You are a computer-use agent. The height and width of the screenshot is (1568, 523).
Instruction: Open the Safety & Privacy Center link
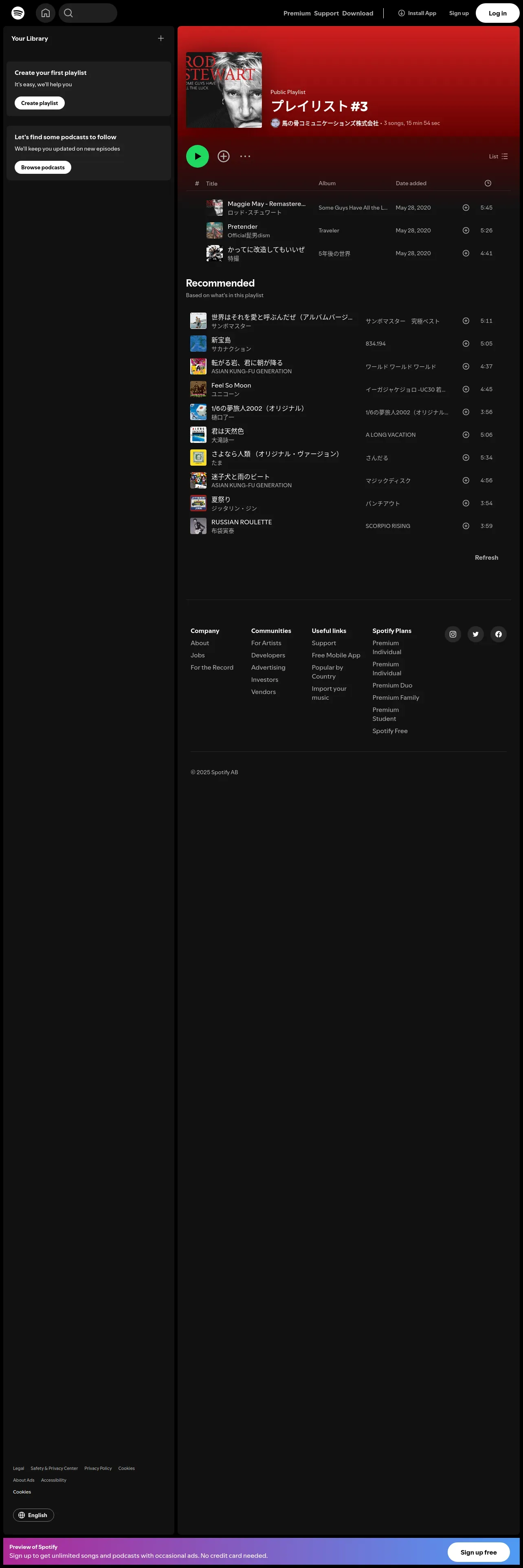[x=54, y=1468]
